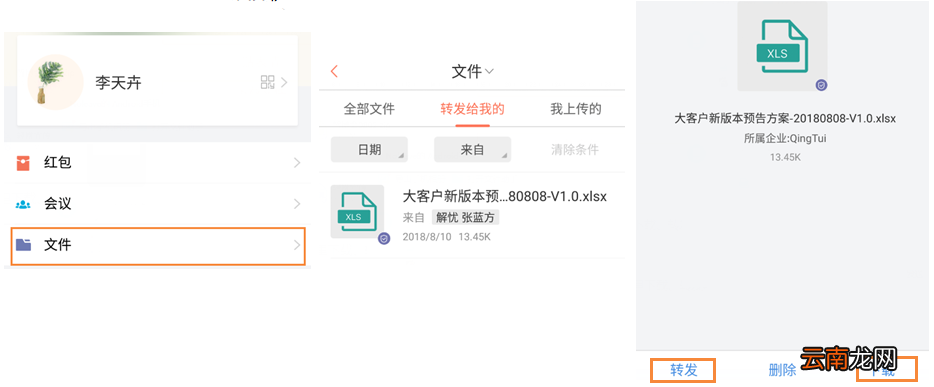This screenshot has width=934, height=387.
Task: Open the 文件 title dropdown
Action: pyautogui.click(x=472, y=71)
